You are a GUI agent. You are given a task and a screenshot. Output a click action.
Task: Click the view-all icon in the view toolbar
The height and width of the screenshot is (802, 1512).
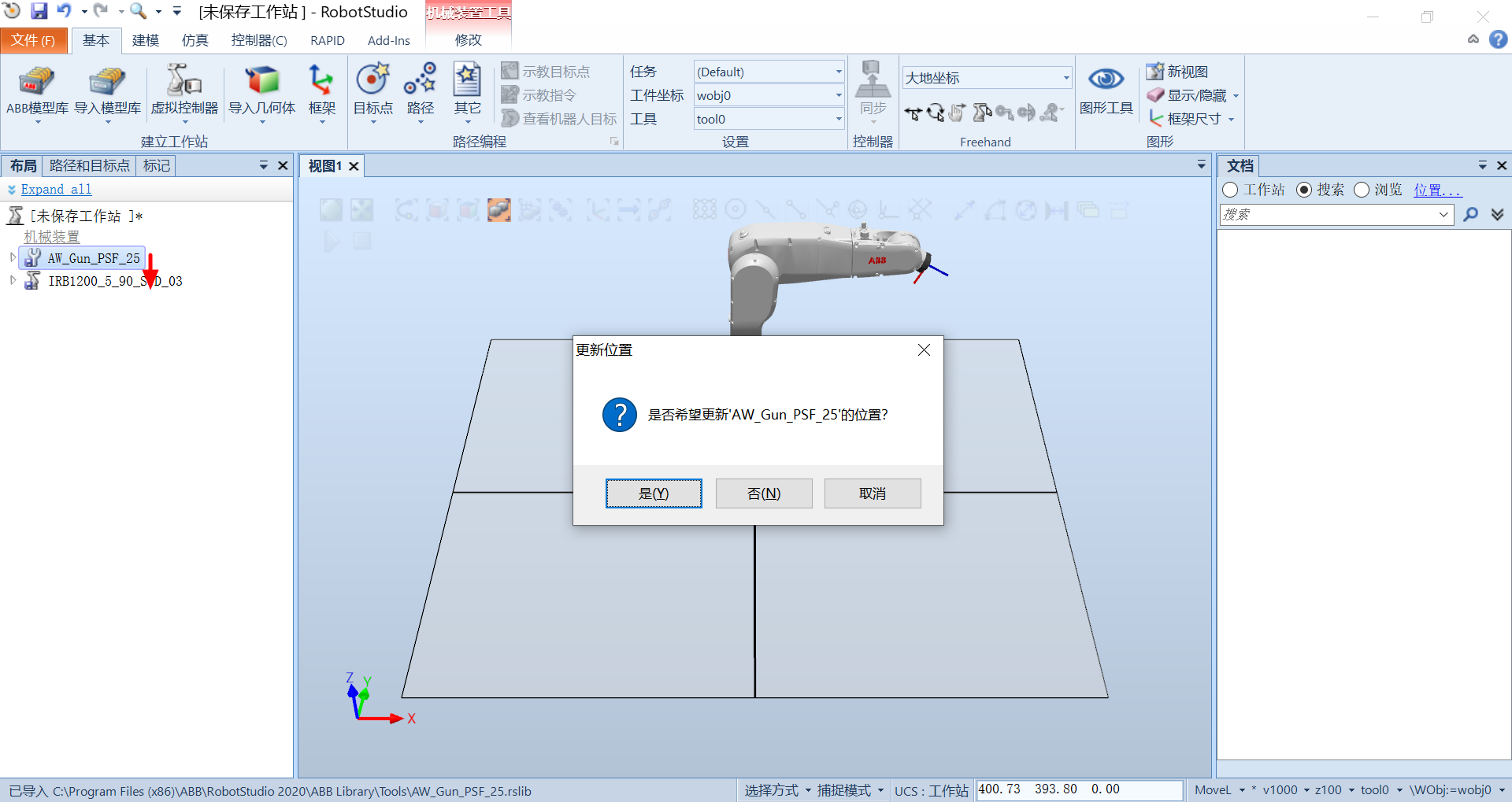pos(331,209)
